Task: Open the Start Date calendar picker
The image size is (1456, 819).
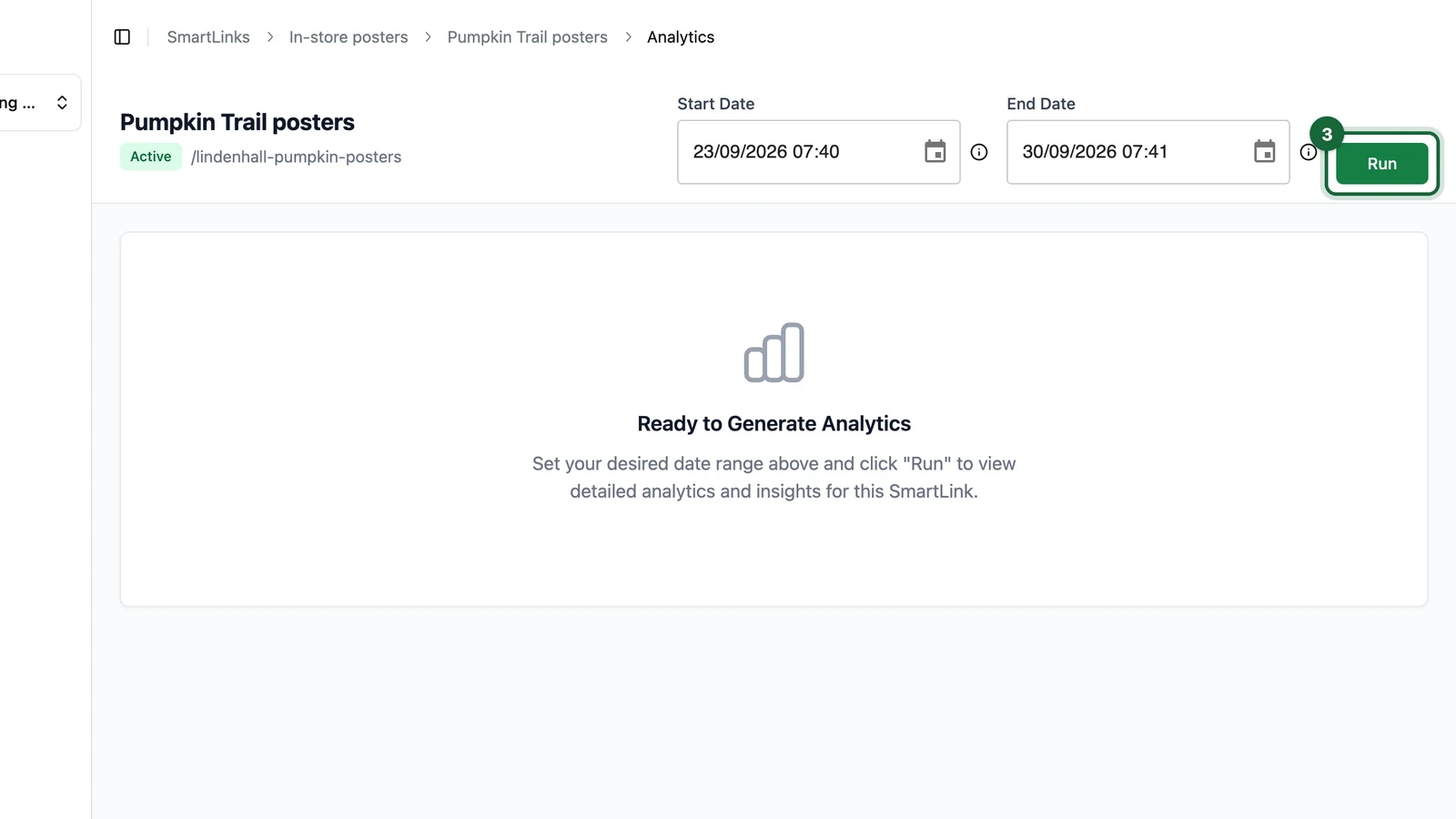Action: [935, 152]
